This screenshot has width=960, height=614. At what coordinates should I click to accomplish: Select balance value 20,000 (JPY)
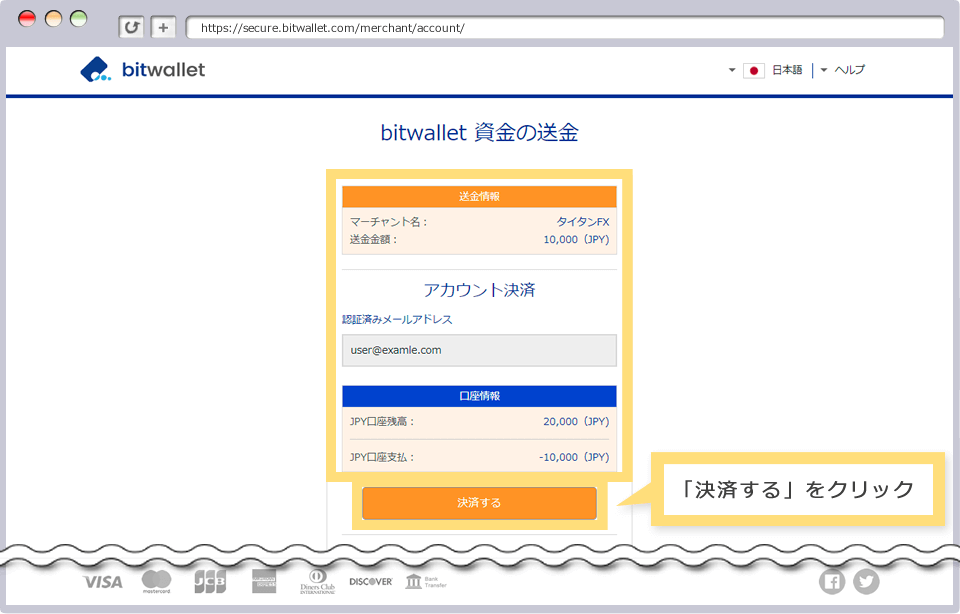pyautogui.click(x=576, y=421)
